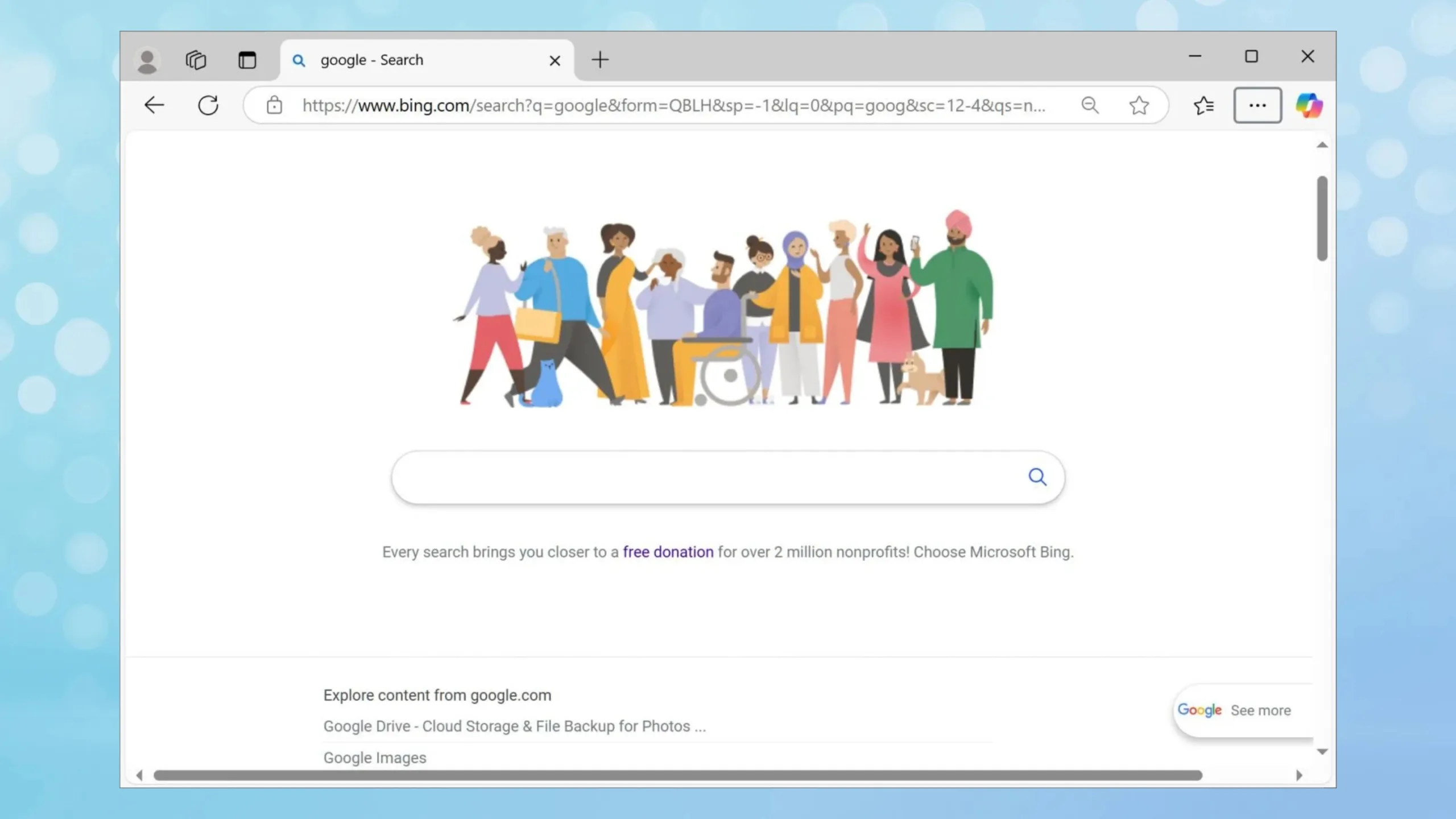1456x819 pixels.
Task: Maximize the Edge browser window
Action: (1251, 56)
